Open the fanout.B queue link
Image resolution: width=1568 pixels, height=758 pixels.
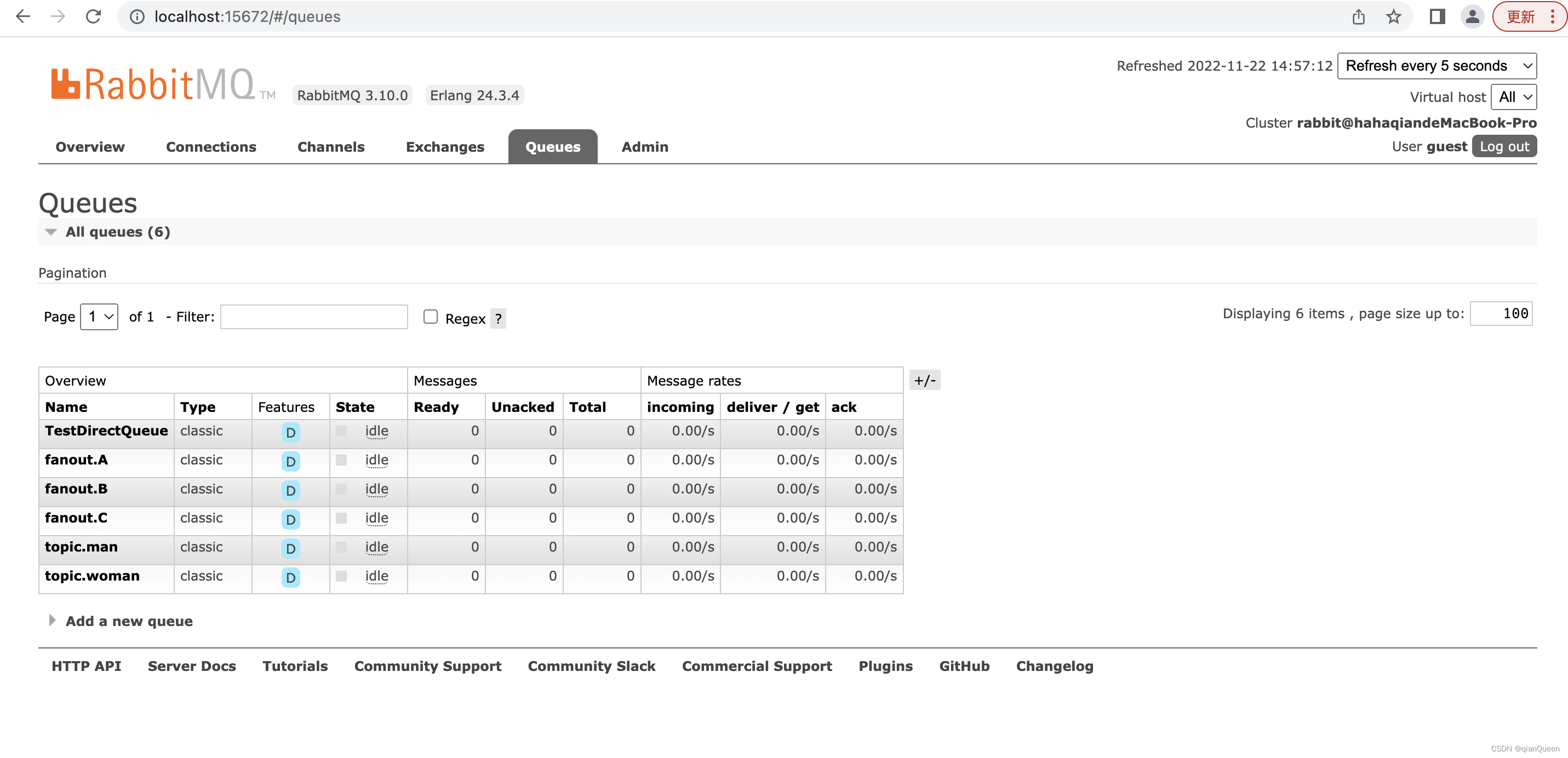[76, 489]
